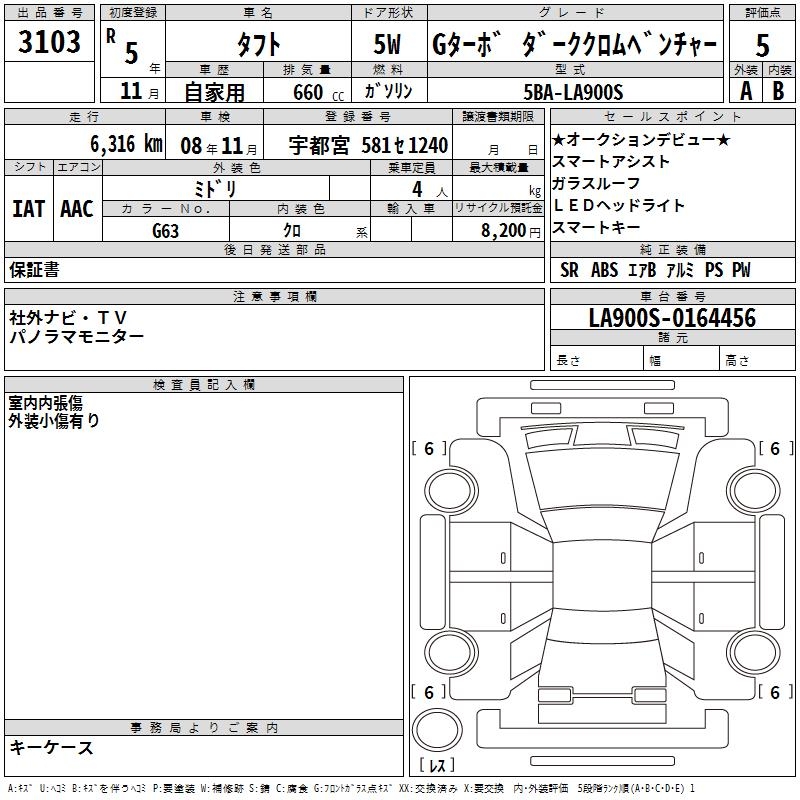
Task: Click the registration month 11月 under 初度登録
Action: tap(139, 91)
